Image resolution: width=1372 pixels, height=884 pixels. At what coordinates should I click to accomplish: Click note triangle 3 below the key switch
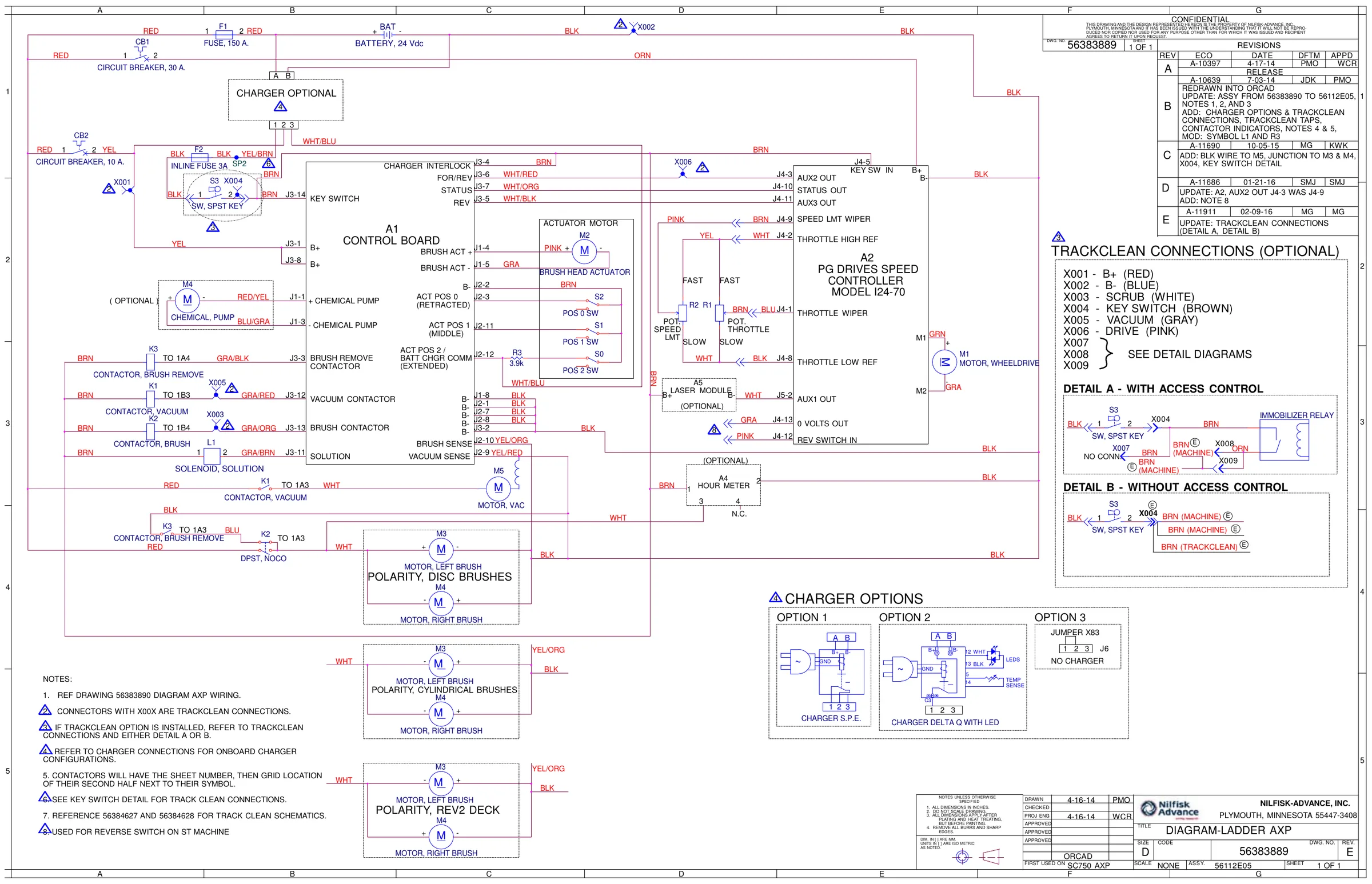(213, 227)
